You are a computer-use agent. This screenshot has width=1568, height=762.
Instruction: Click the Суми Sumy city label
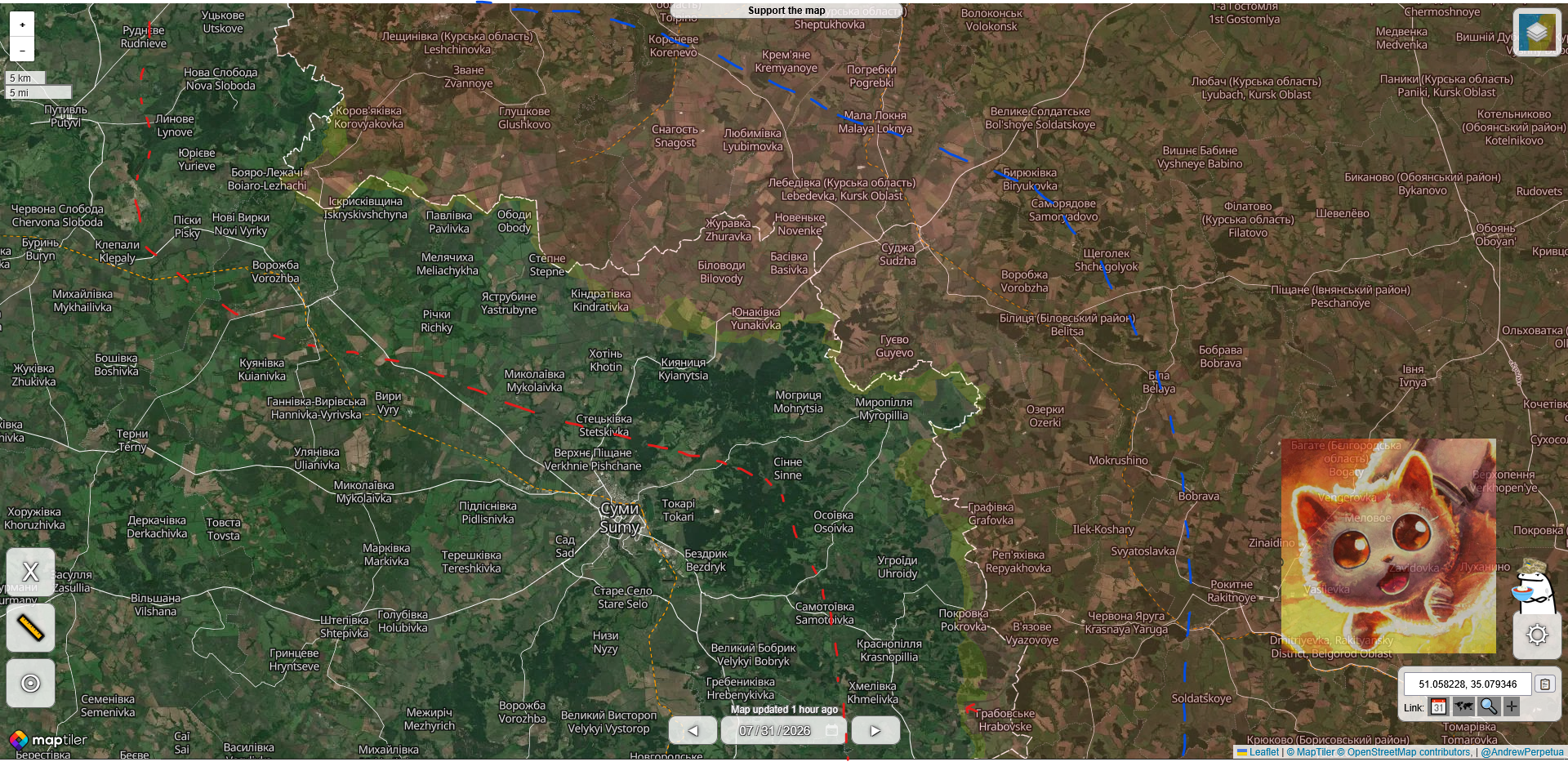click(x=620, y=518)
